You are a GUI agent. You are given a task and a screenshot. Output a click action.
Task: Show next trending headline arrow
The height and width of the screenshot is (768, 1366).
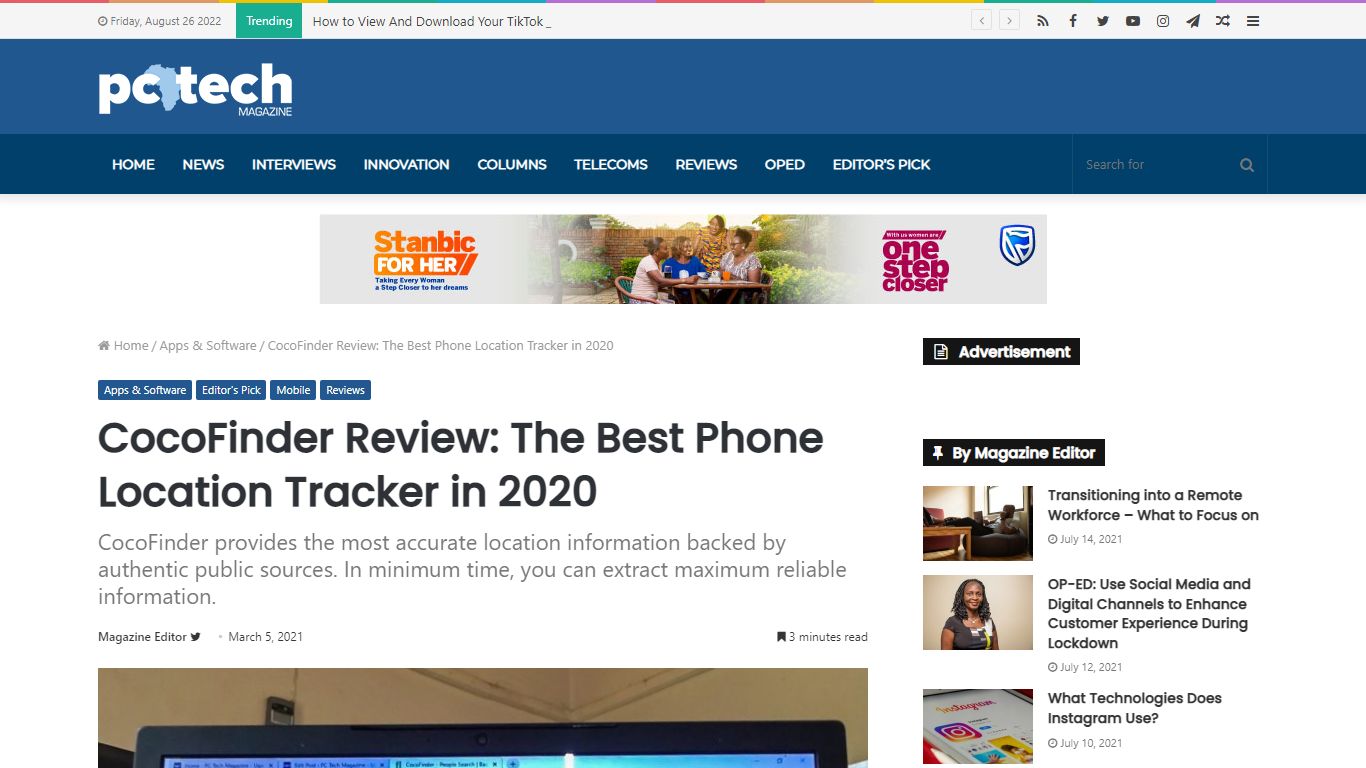pyautogui.click(x=1010, y=21)
